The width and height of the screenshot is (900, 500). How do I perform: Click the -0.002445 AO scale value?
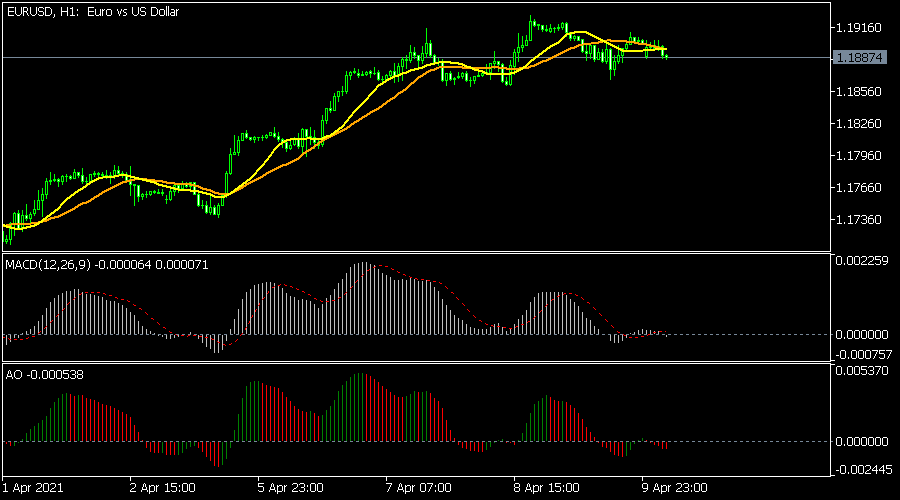click(x=862, y=469)
